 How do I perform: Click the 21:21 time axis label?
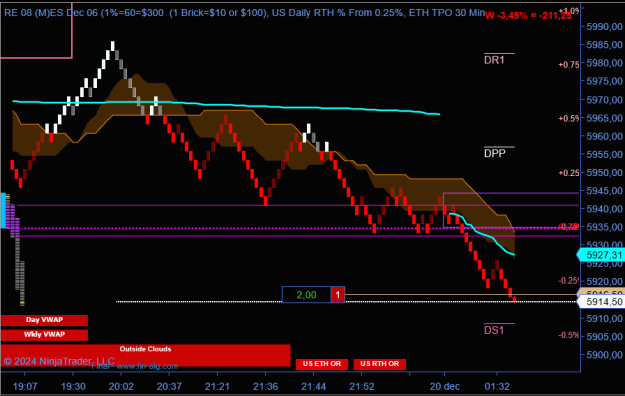pos(217,386)
